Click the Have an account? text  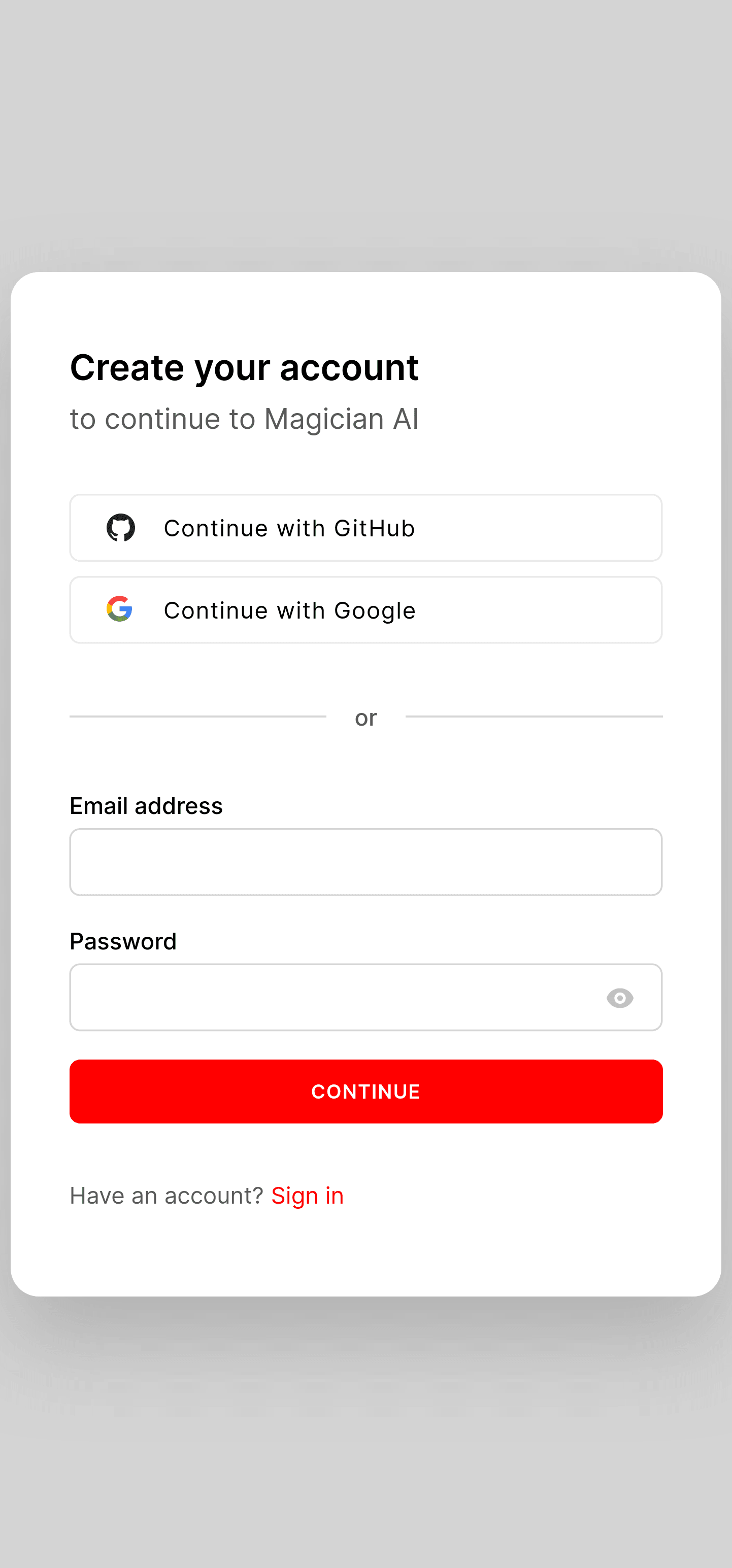pyautogui.click(x=167, y=1196)
